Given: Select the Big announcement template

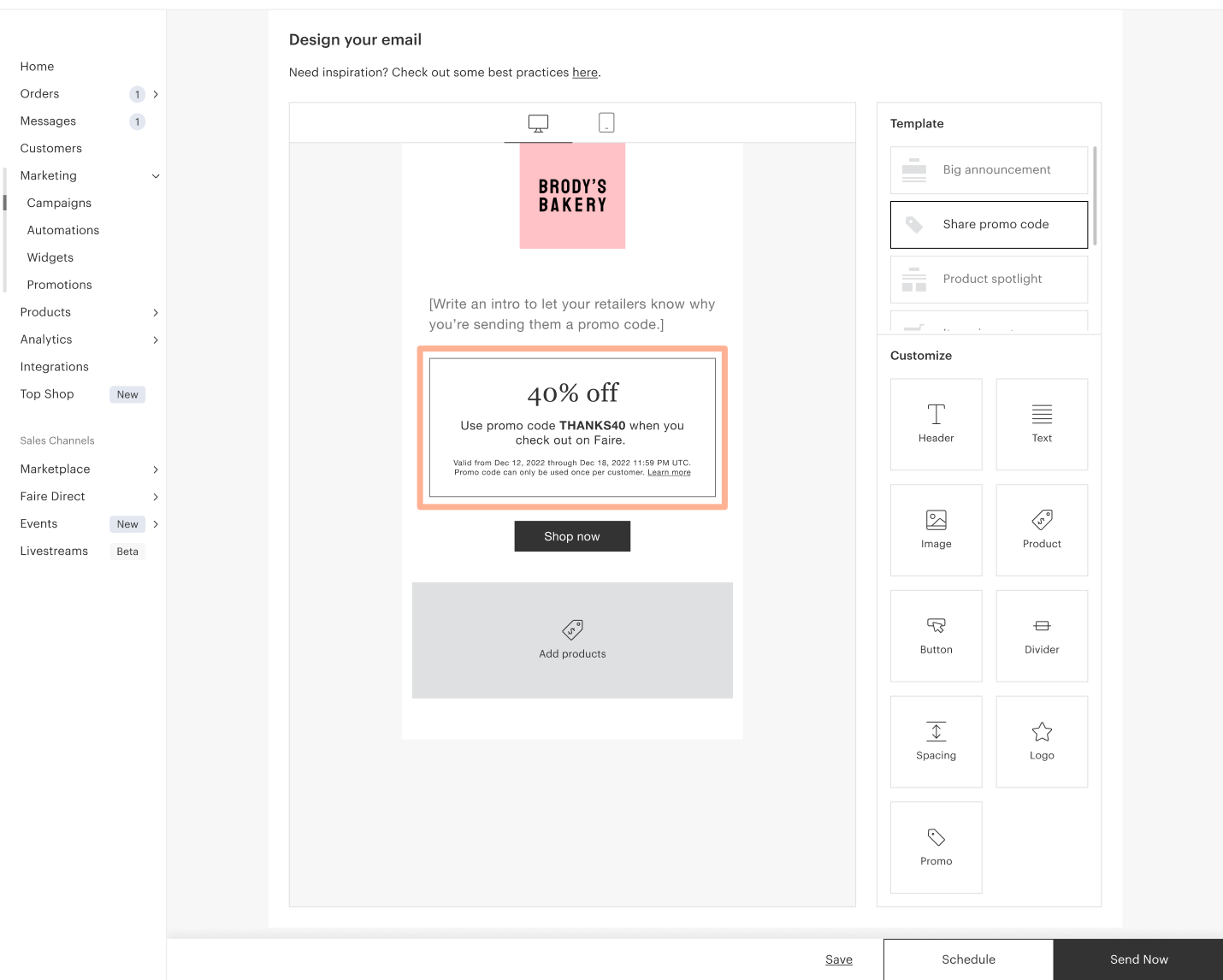Looking at the screenshot, I should click(989, 170).
